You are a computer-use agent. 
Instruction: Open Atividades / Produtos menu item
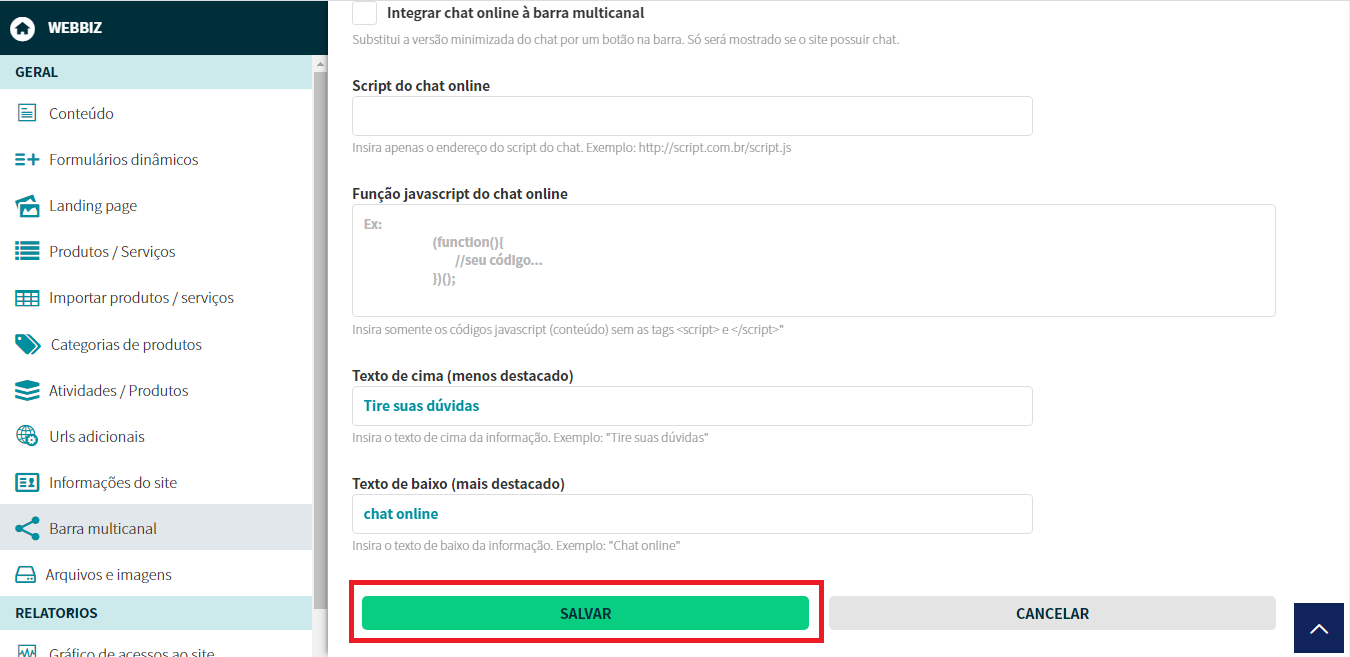pyautogui.click(x=118, y=391)
